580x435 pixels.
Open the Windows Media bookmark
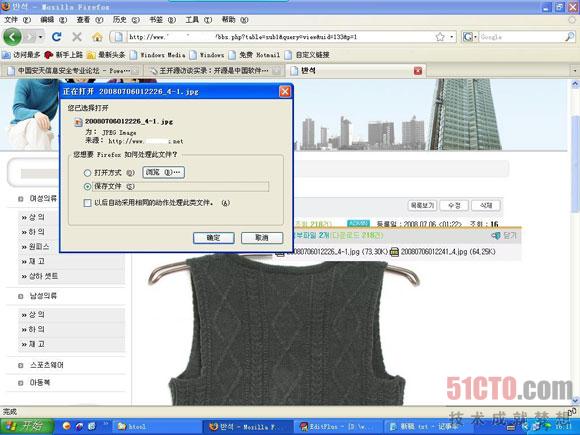[158, 55]
